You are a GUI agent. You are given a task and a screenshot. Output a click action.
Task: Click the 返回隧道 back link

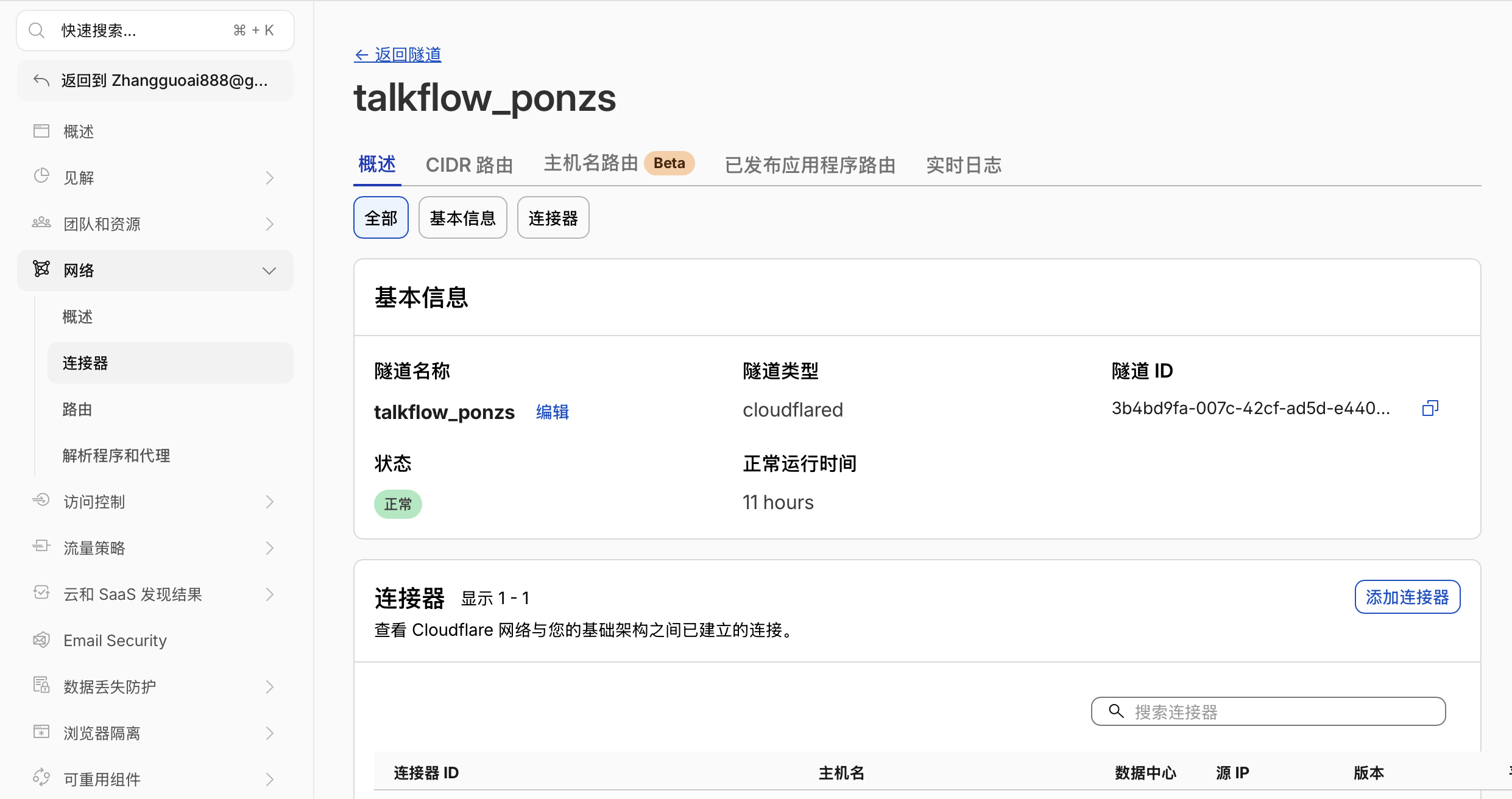[398, 55]
